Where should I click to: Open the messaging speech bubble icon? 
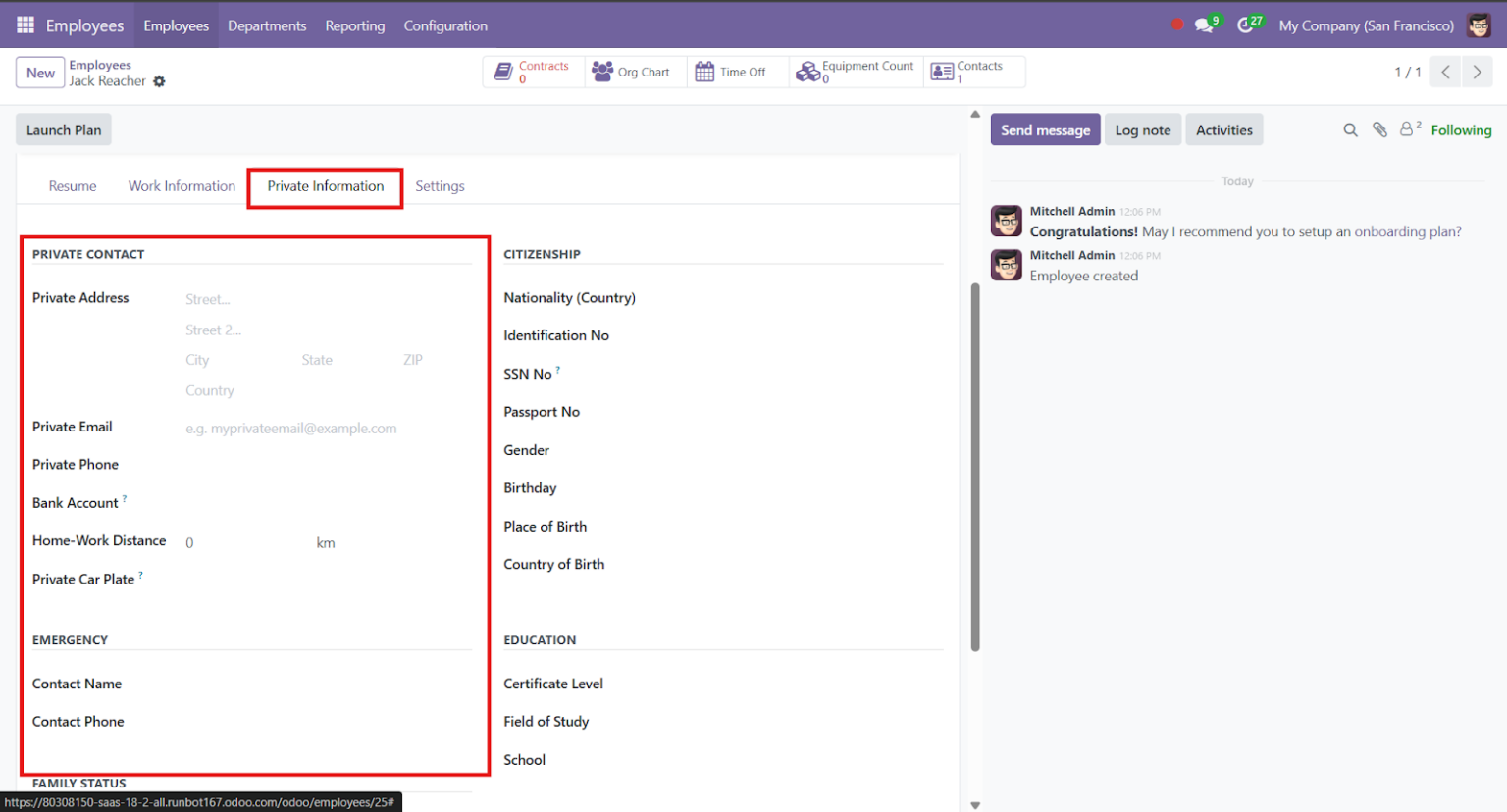(1206, 25)
